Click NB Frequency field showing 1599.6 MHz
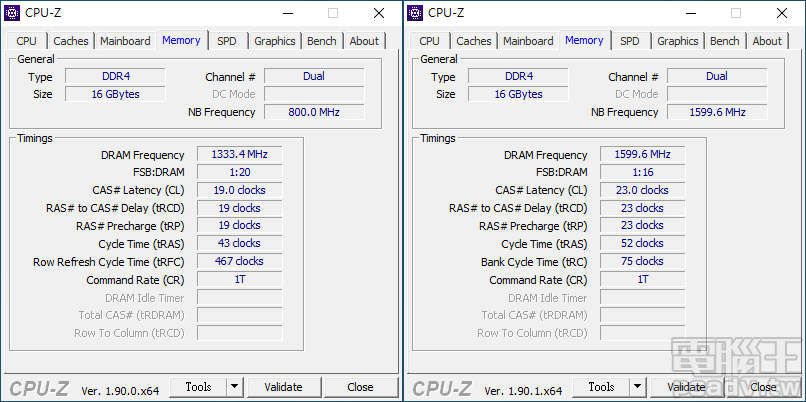The width and height of the screenshot is (806, 402). (717, 112)
